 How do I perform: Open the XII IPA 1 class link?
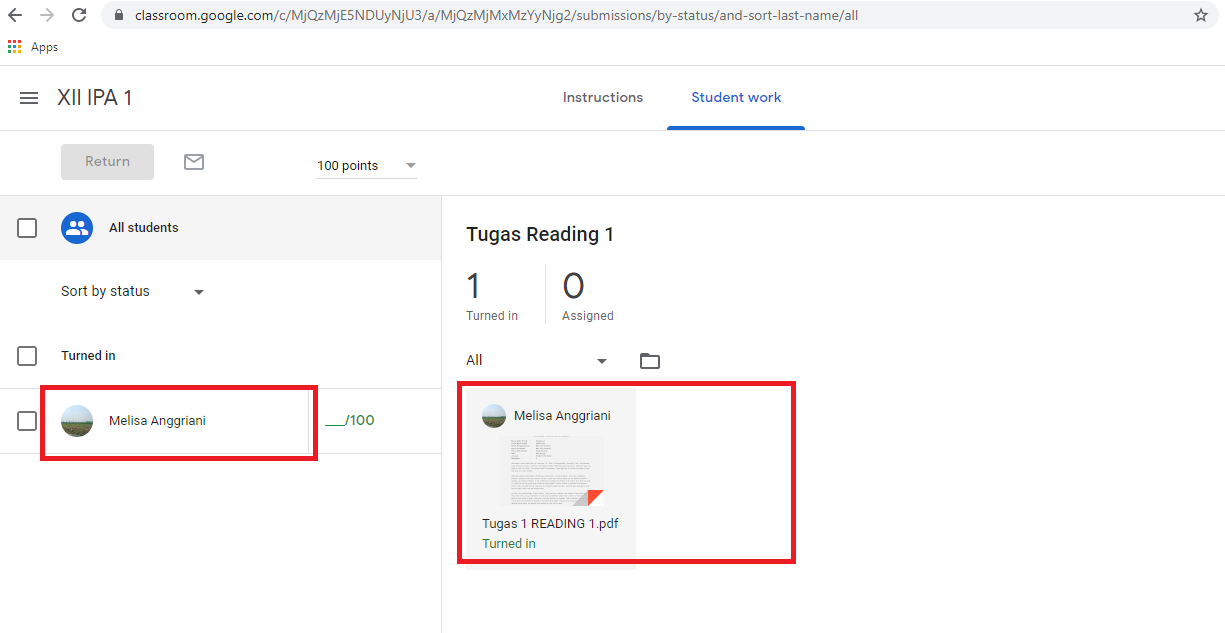coord(95,98)
